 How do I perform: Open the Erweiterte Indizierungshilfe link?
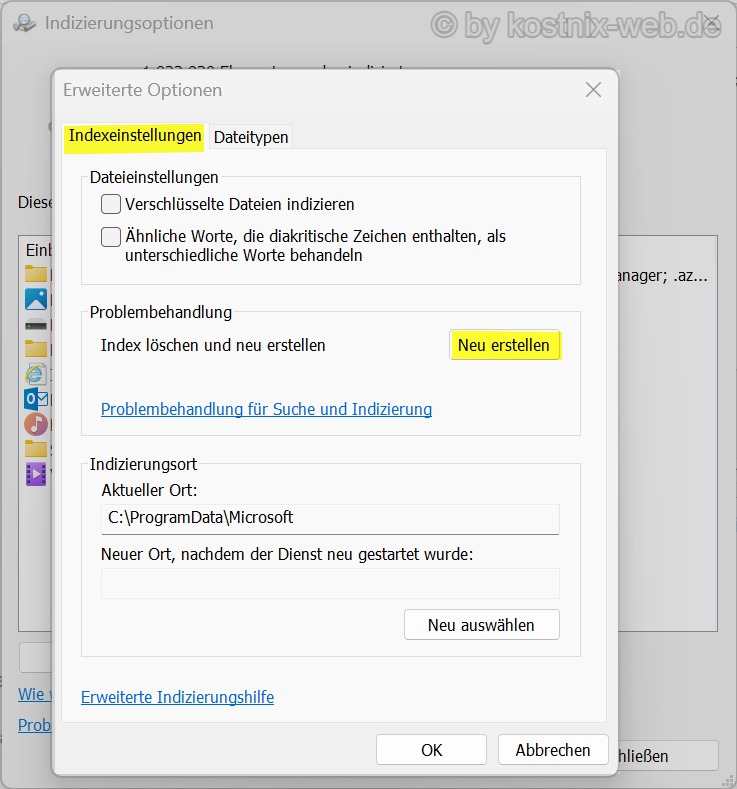pos(178,697)
